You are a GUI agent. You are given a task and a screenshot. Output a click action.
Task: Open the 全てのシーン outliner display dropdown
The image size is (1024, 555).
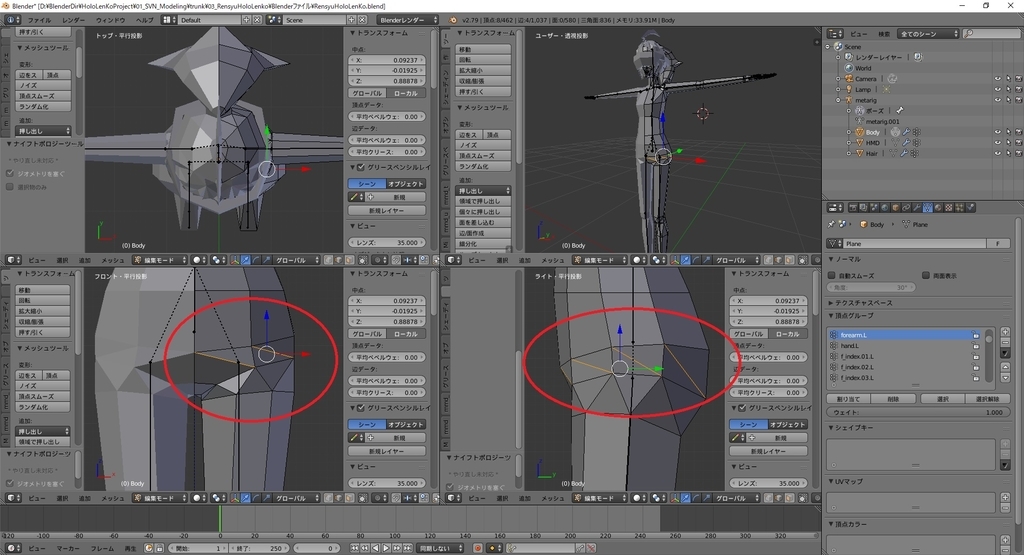pos(928,33)
